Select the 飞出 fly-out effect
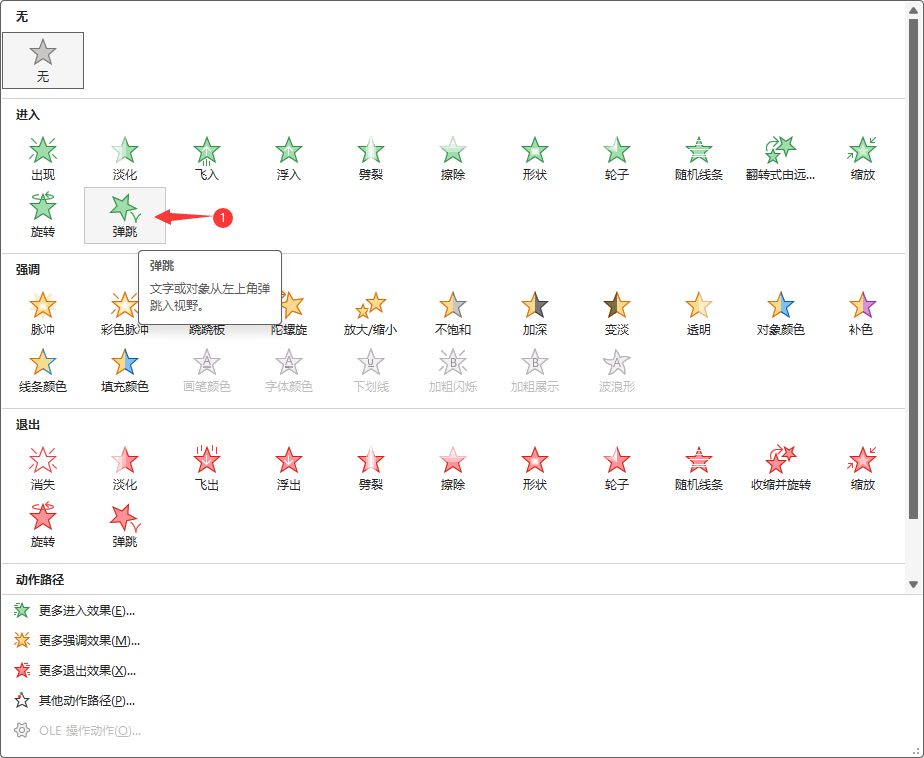The height and width of the screenshot is (758, 924). [207, 469]
